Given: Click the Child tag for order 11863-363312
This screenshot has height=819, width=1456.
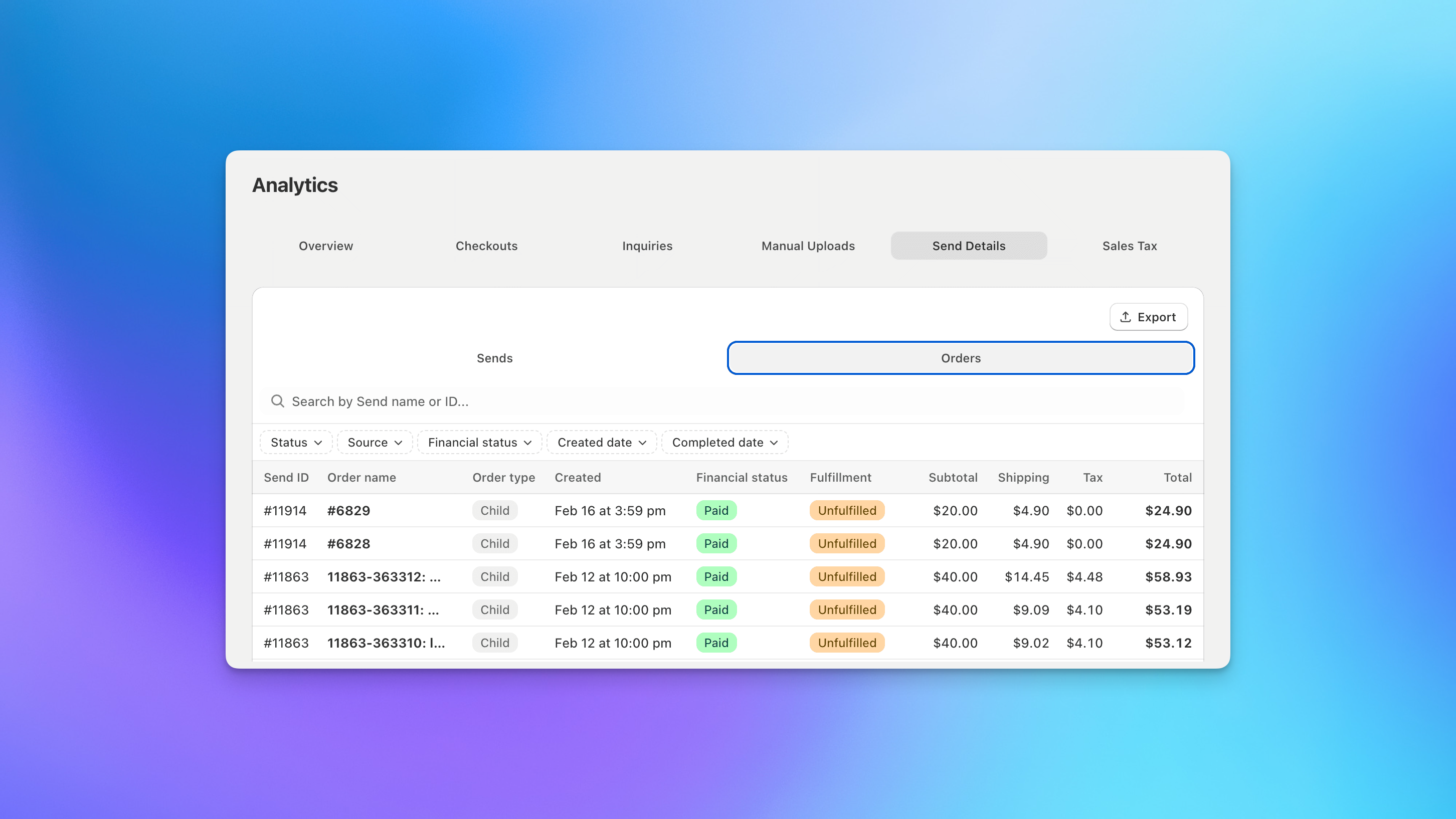Looking at the screenshot, I should (x=494, y=576).
